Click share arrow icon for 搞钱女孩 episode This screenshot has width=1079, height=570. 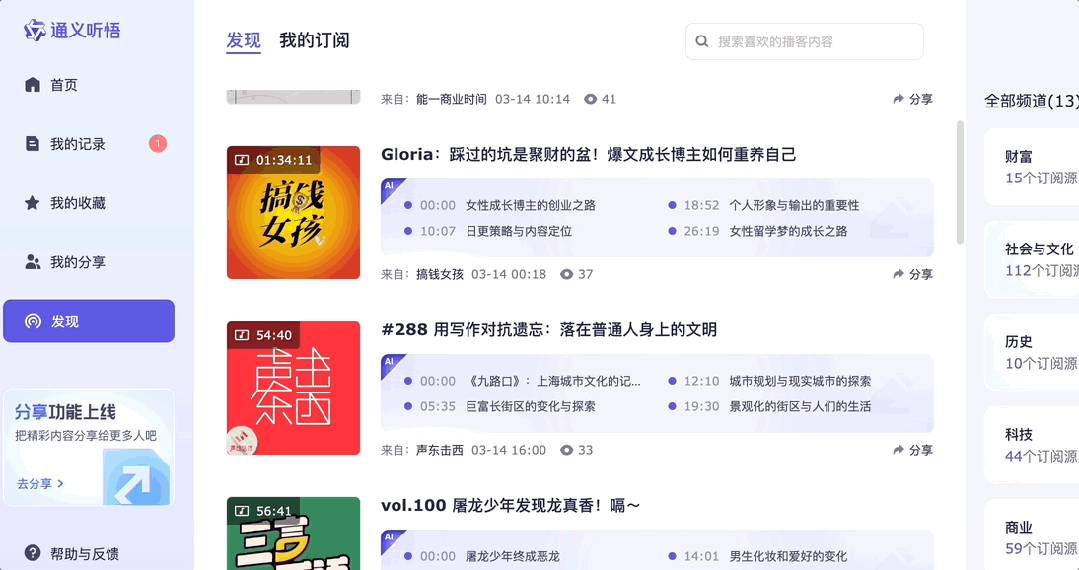coord(898,274)
